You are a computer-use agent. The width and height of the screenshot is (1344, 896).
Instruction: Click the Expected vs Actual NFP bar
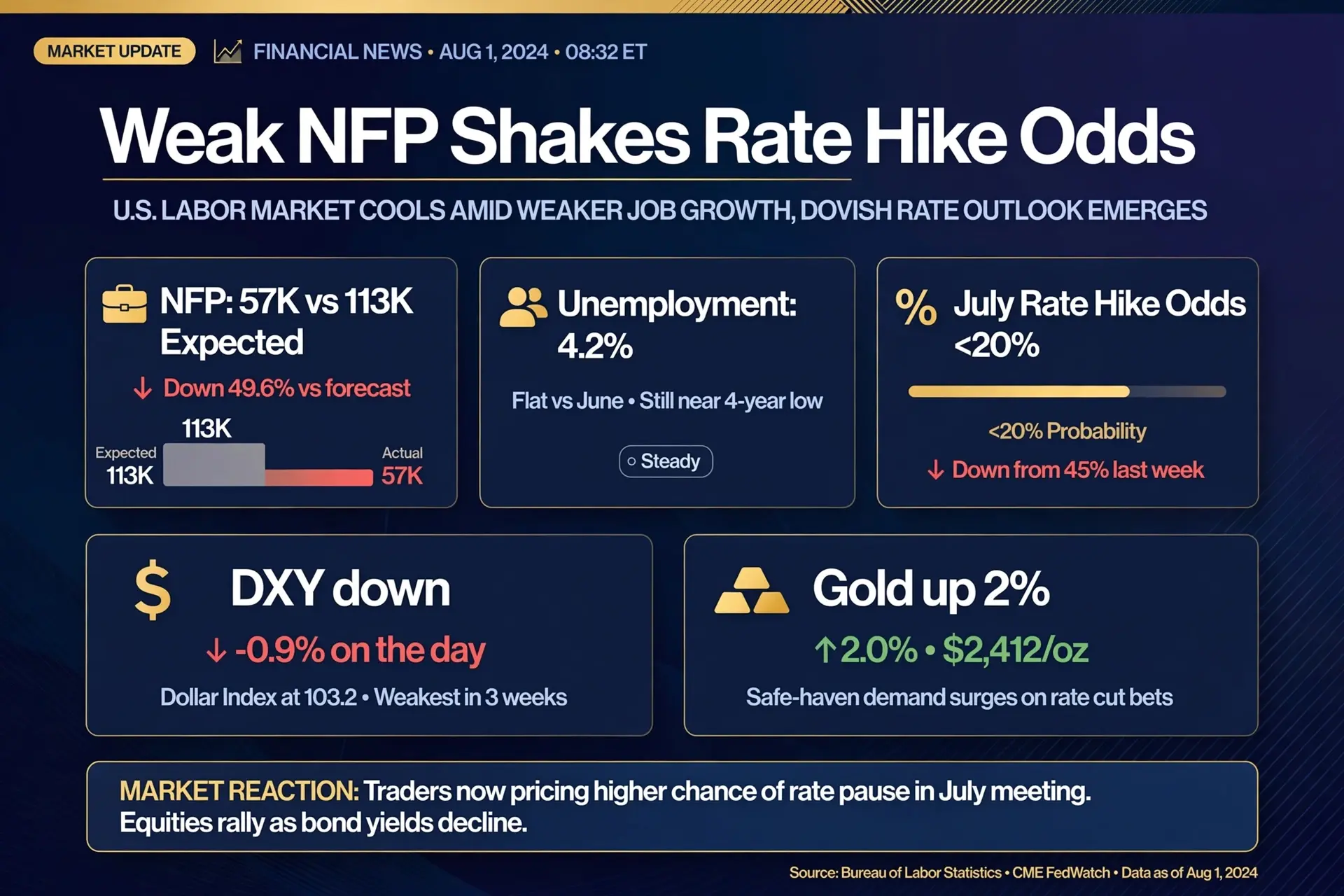(x=268, y=465)
